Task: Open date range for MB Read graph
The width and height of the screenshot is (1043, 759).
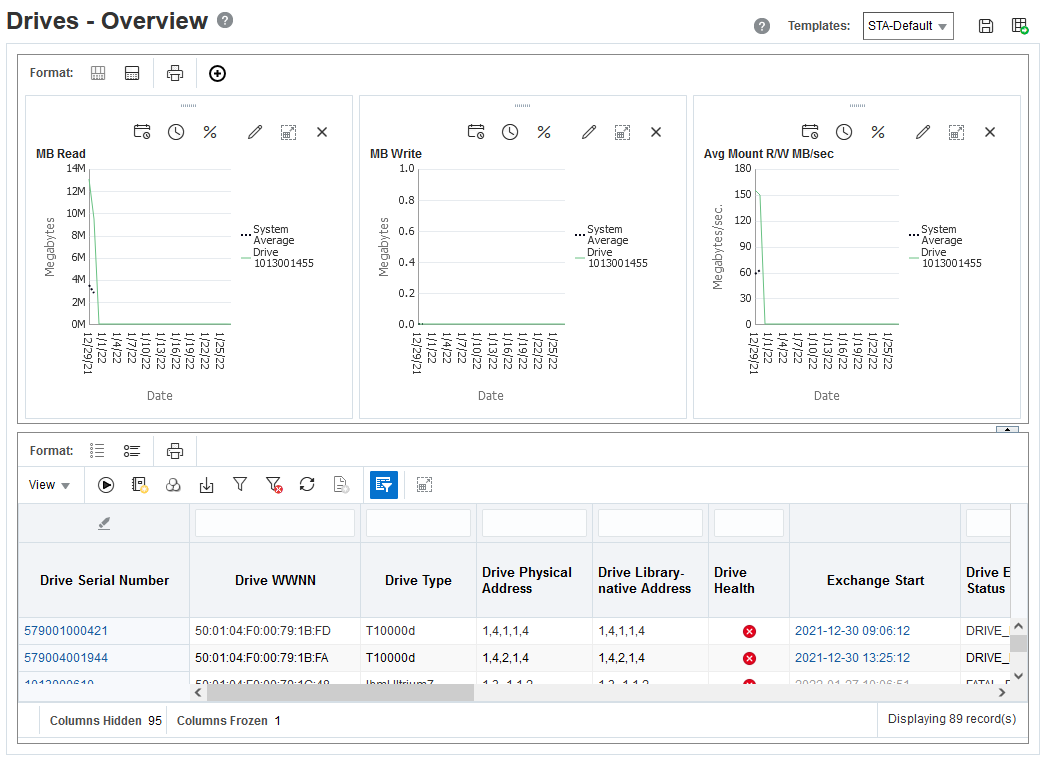Action: click(142, 132)
